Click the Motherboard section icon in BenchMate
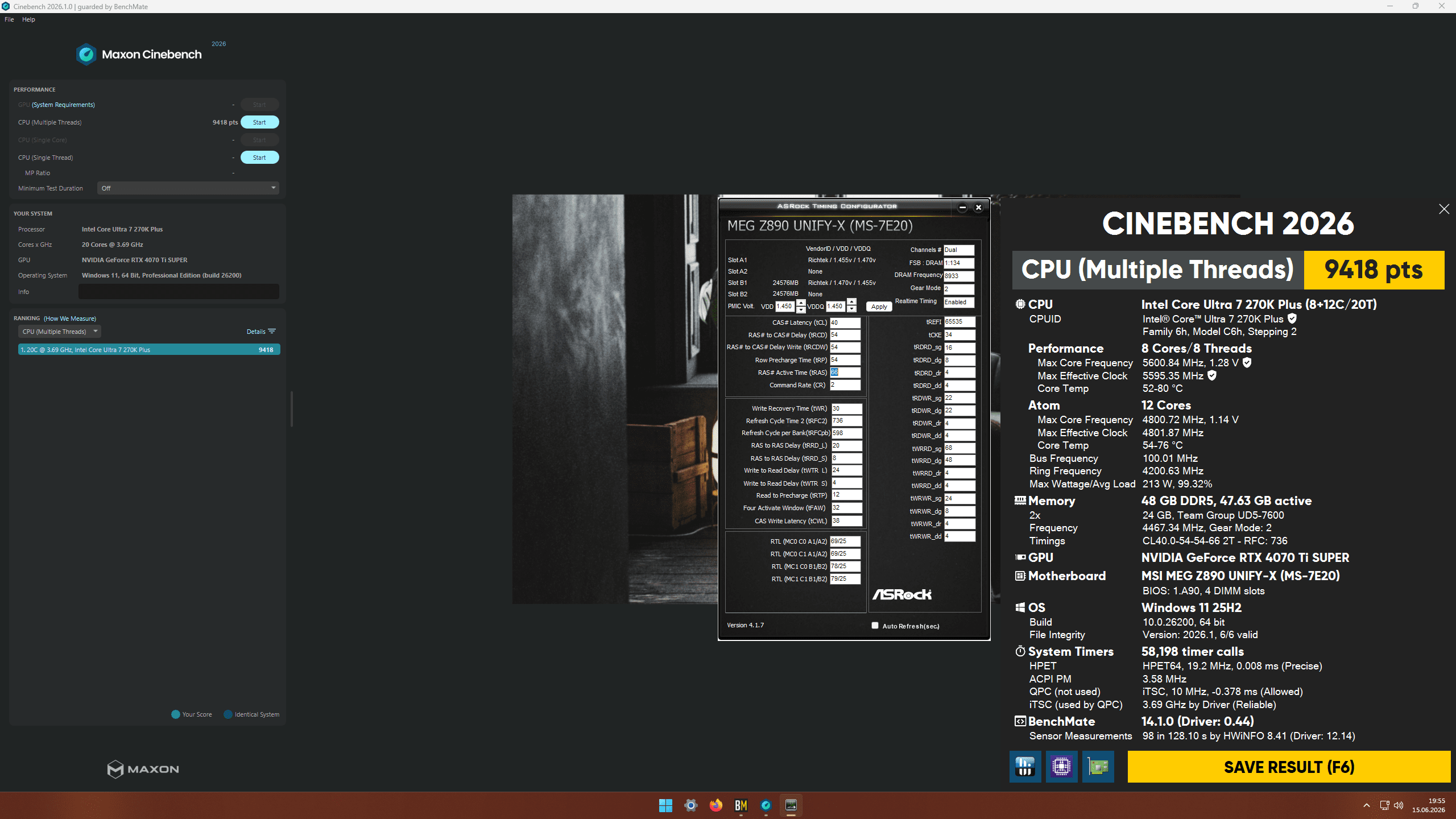Viewport: 1456px width, 819px height. click(1020, 576)
